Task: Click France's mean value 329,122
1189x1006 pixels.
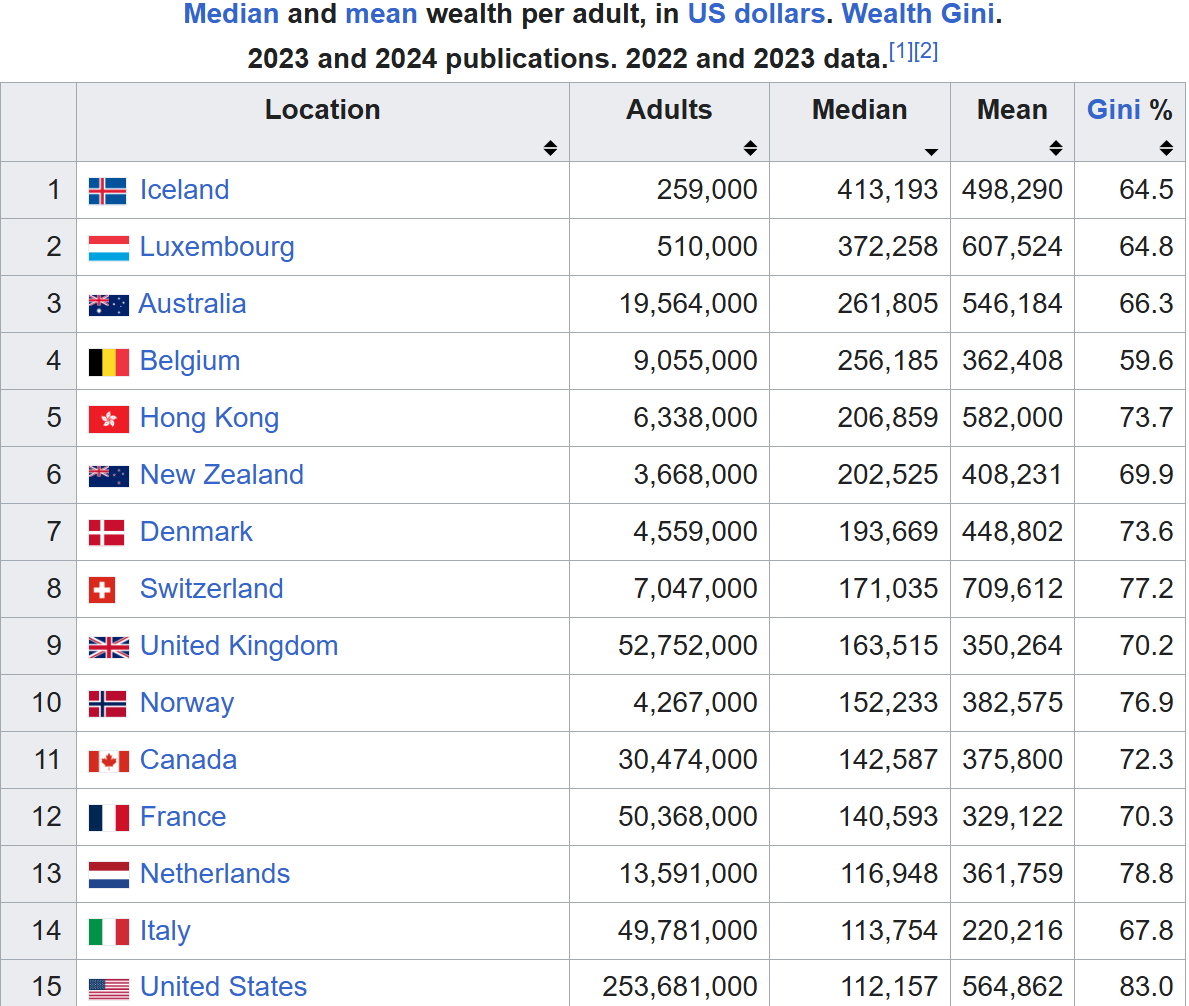Action: tap(1012, 817)
